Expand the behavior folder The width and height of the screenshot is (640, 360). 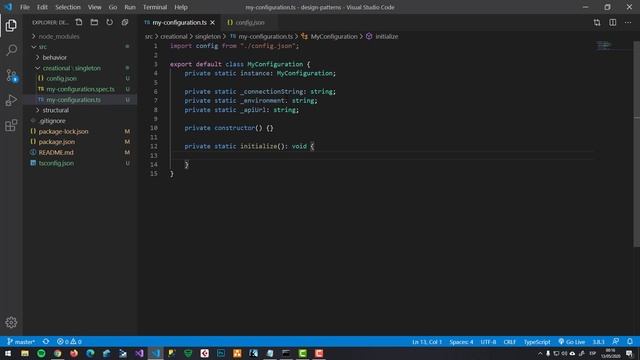(x=80, y=58)
